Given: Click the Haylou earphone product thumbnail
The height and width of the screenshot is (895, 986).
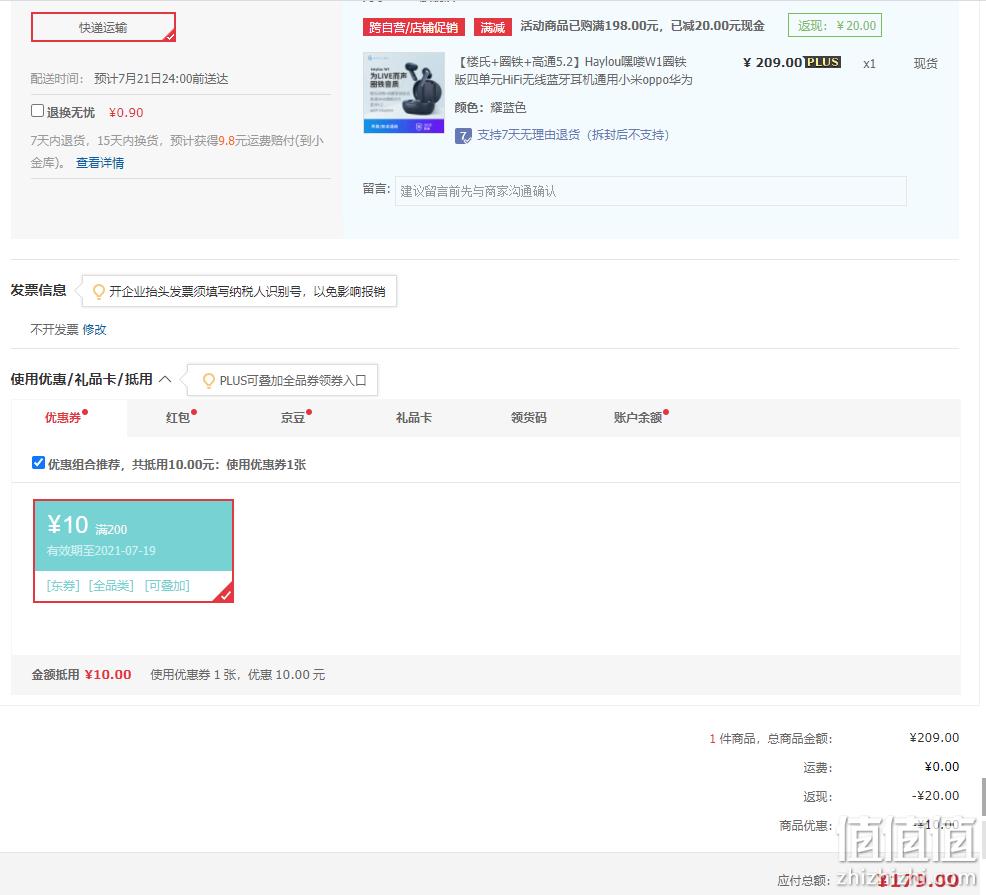Looking at the screenshot, I should [404, 93].
